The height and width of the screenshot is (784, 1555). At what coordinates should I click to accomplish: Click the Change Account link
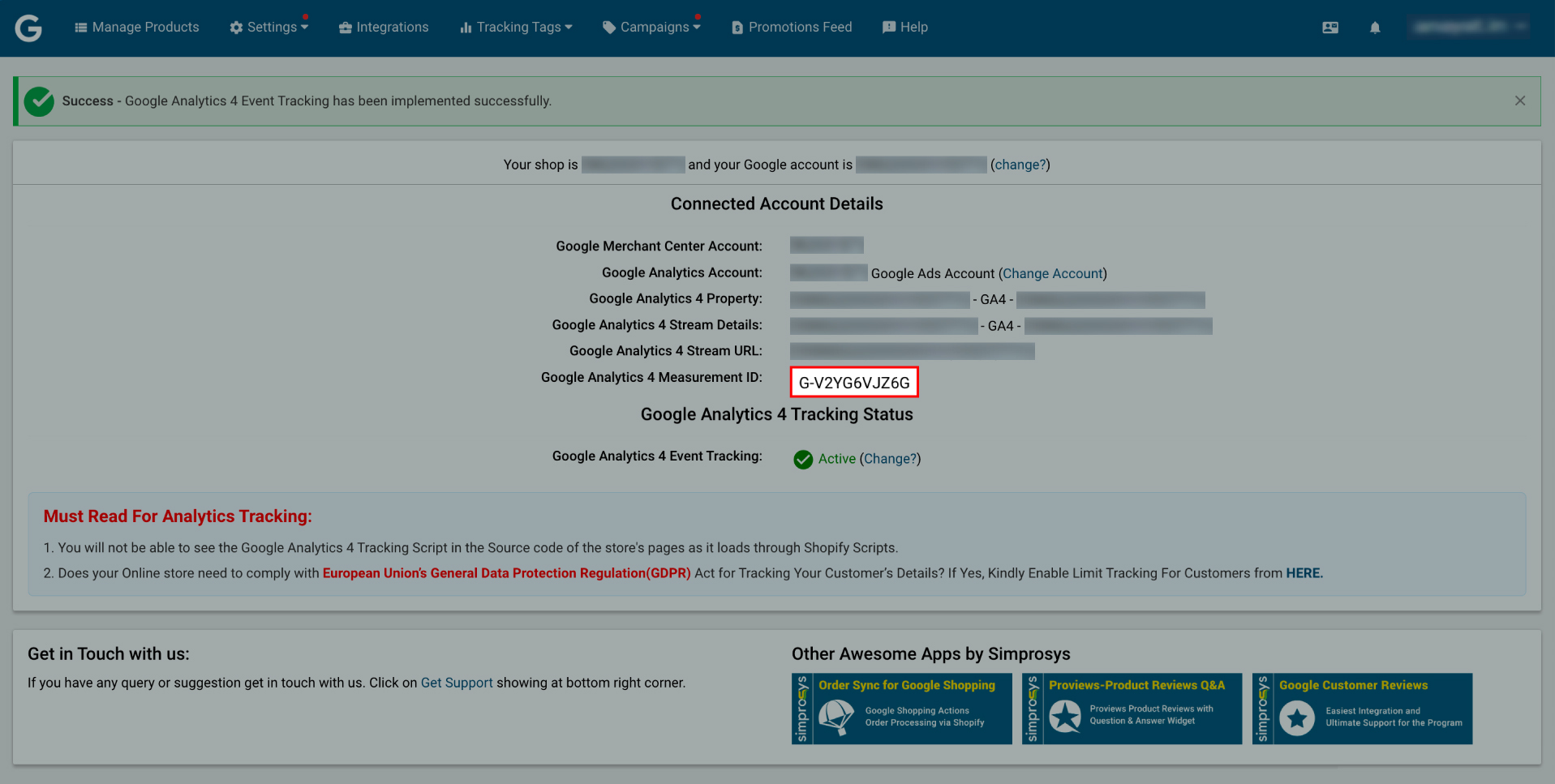(x=1053, y=274)
